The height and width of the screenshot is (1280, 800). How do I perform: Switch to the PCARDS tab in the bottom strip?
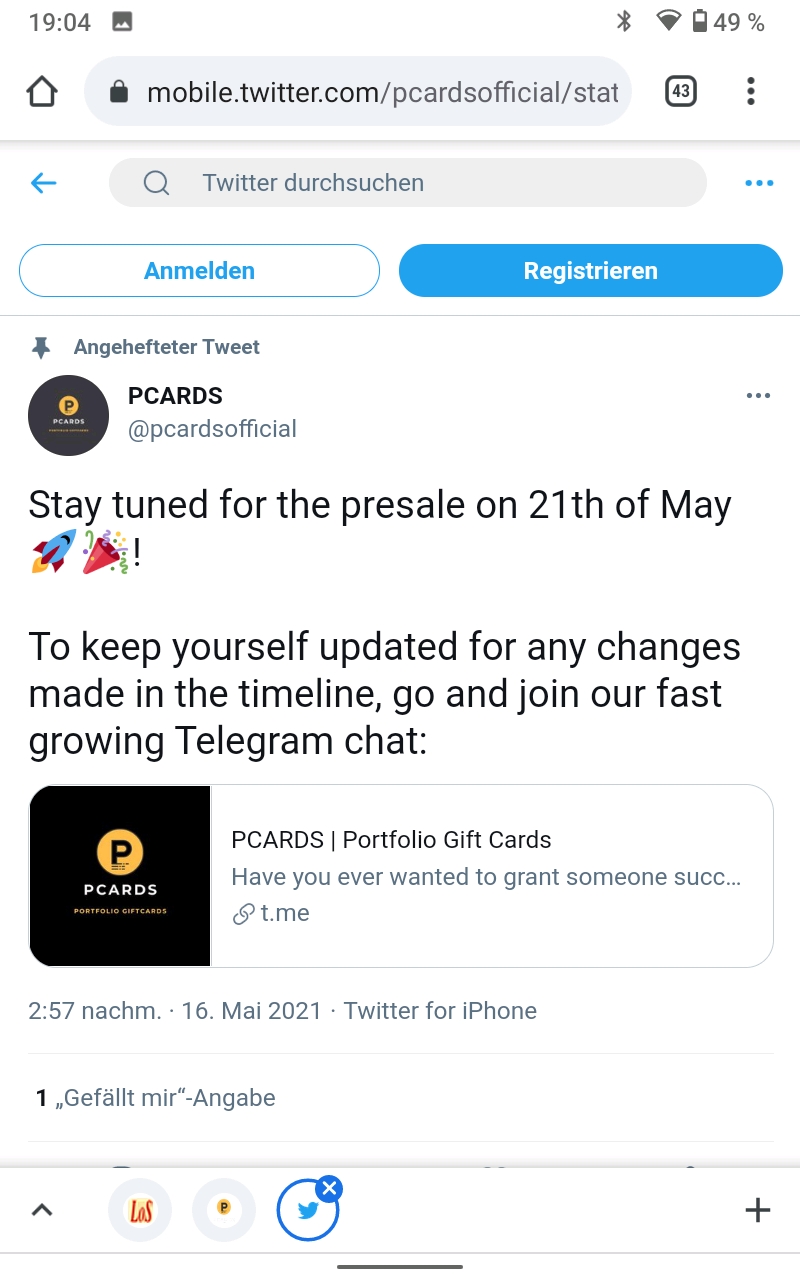coord(224,1210)
